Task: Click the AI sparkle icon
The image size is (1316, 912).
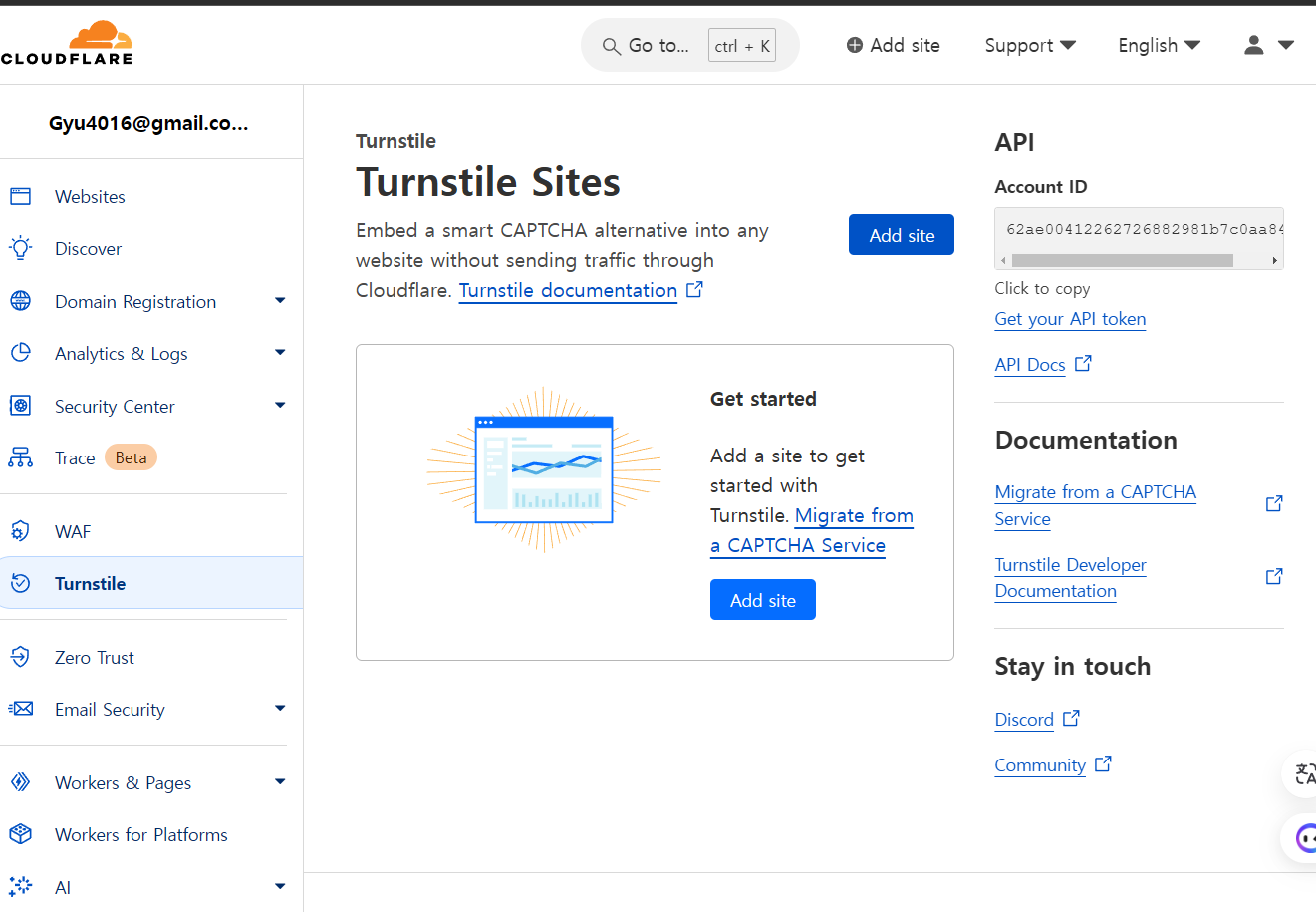Action: pyautogui.click(x=20, y=886)
